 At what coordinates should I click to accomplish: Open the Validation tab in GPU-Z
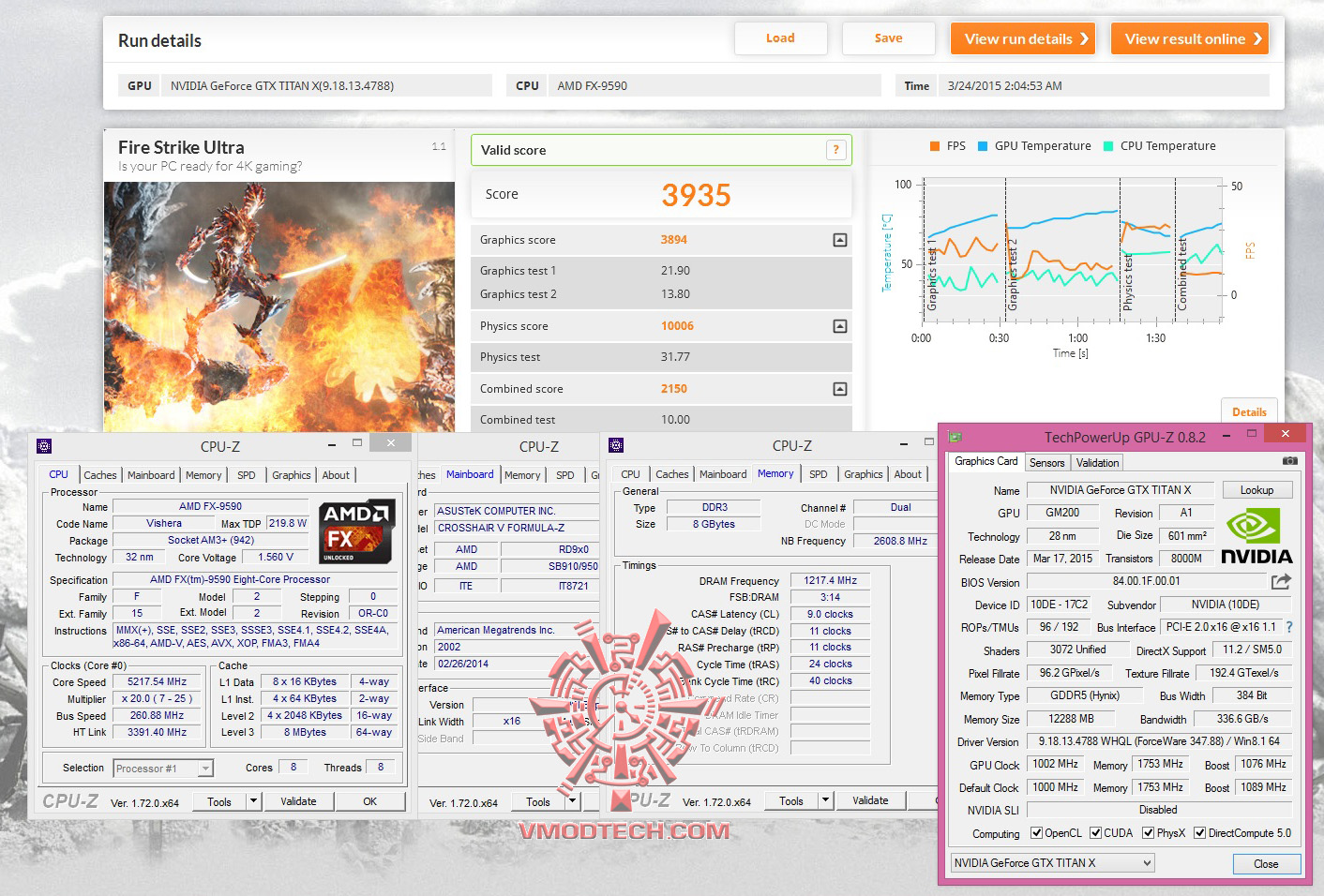tap(1097, 463)
